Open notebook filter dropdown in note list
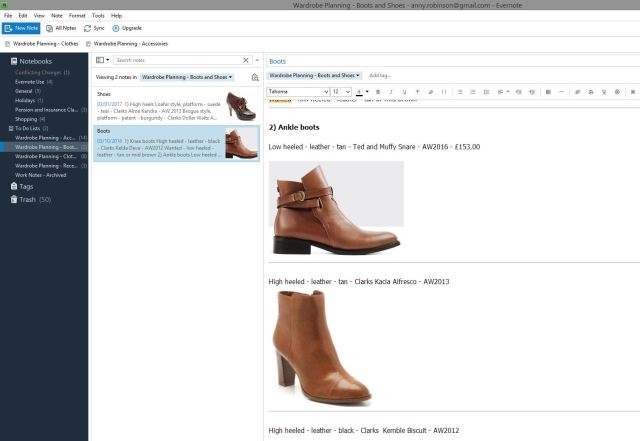 tap(187, 77)
